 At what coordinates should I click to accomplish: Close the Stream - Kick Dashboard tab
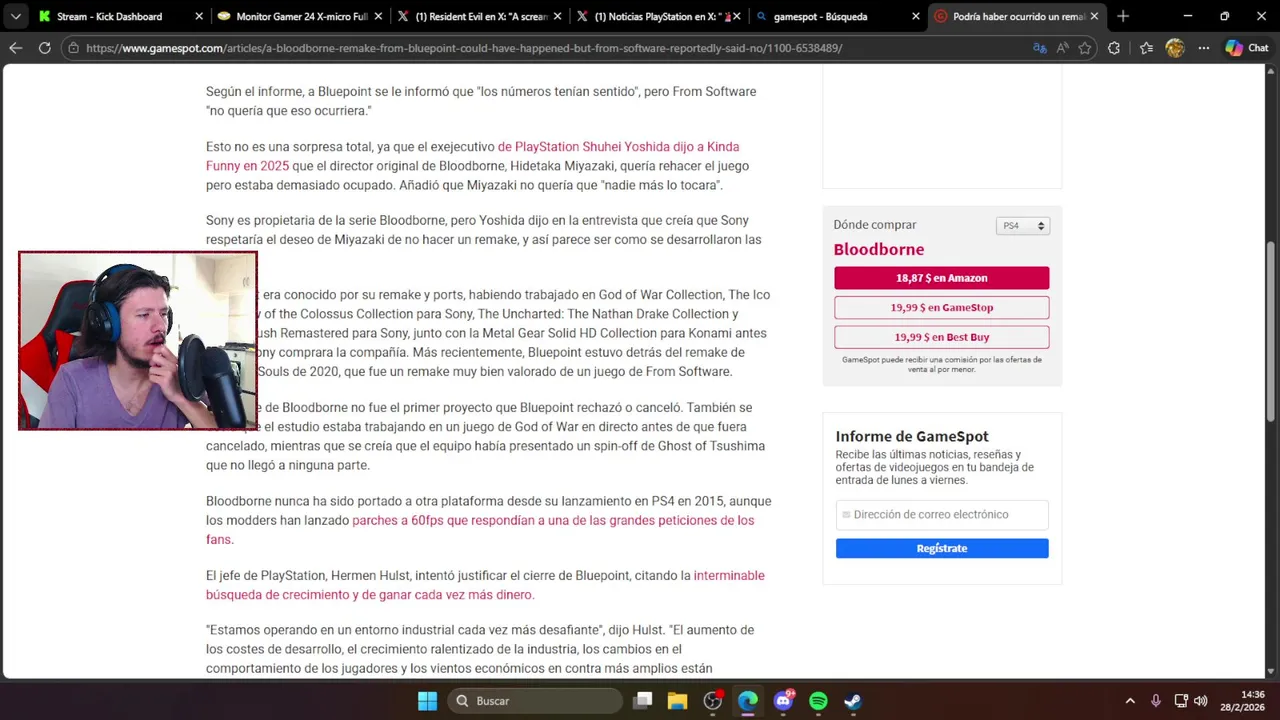click(x=198, y=16)
